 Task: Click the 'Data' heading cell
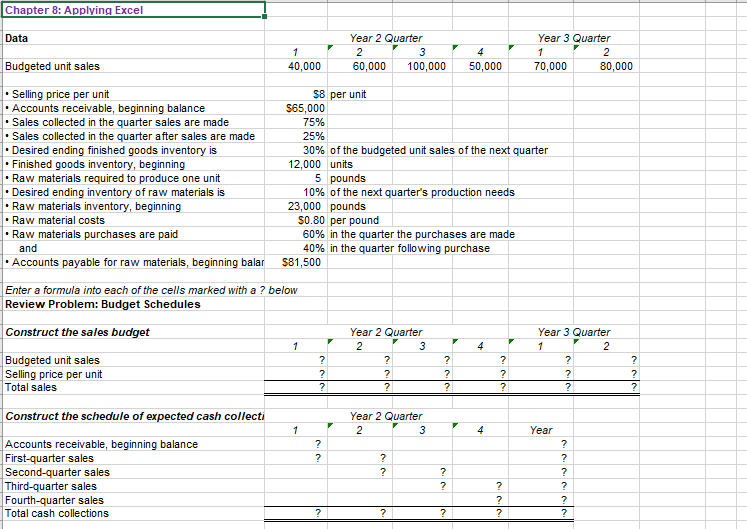click(x=133, y=38)
